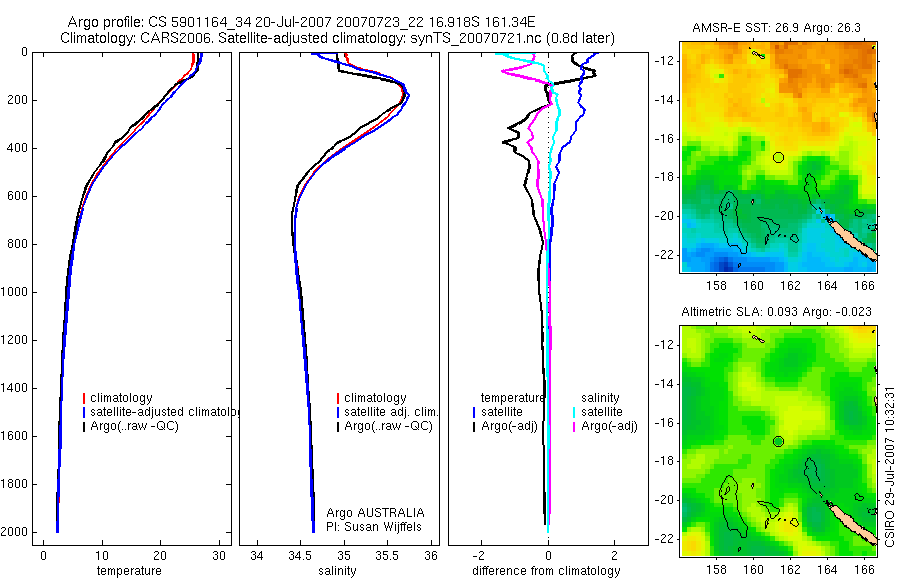Click the 1000 depth tick label
900x580 pixels.
click(x=14, y=292)
